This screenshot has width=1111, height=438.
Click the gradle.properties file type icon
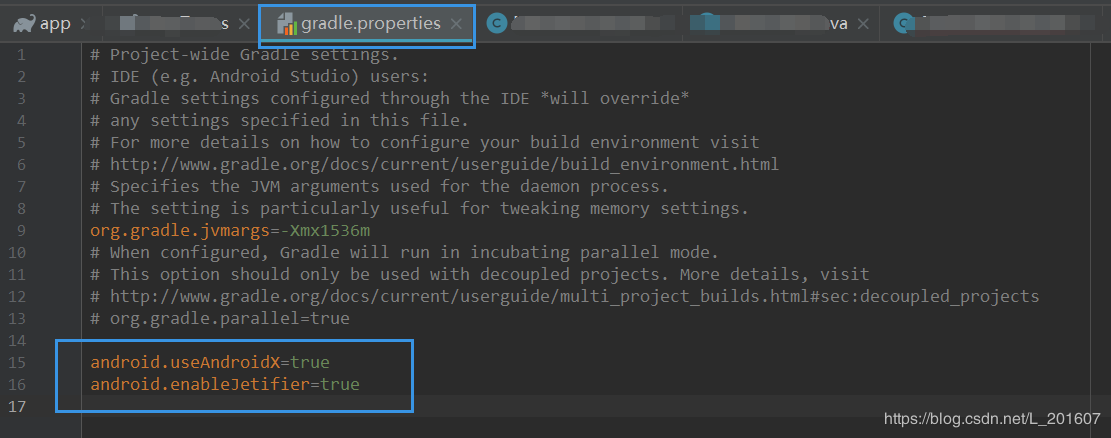[287, 24]
